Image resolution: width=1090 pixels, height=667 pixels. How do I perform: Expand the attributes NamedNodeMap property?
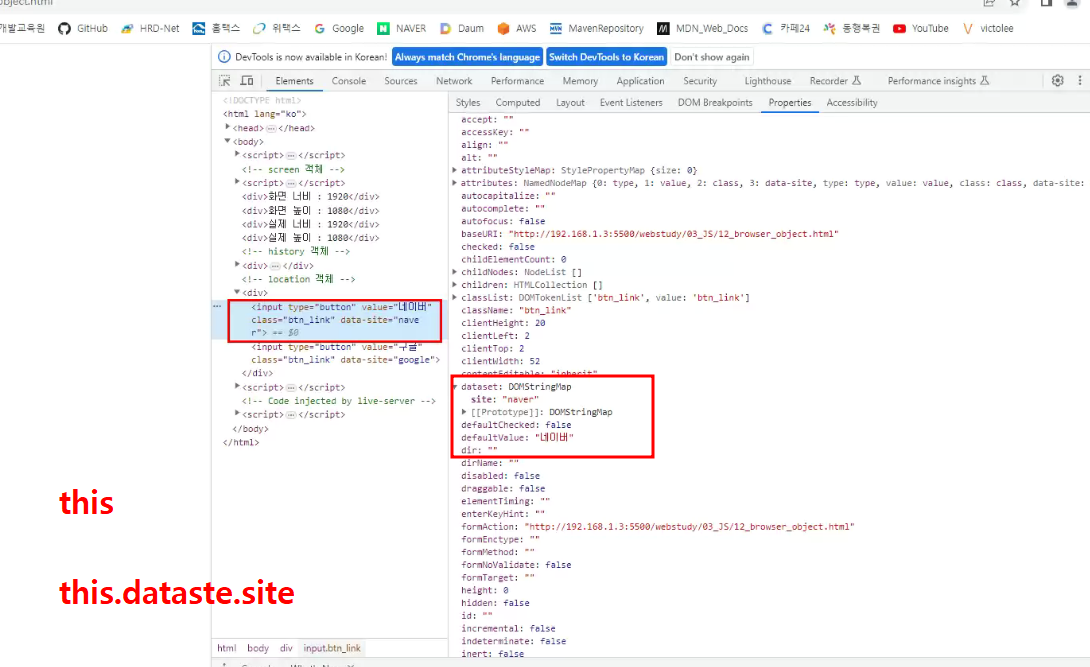point(455,183)
